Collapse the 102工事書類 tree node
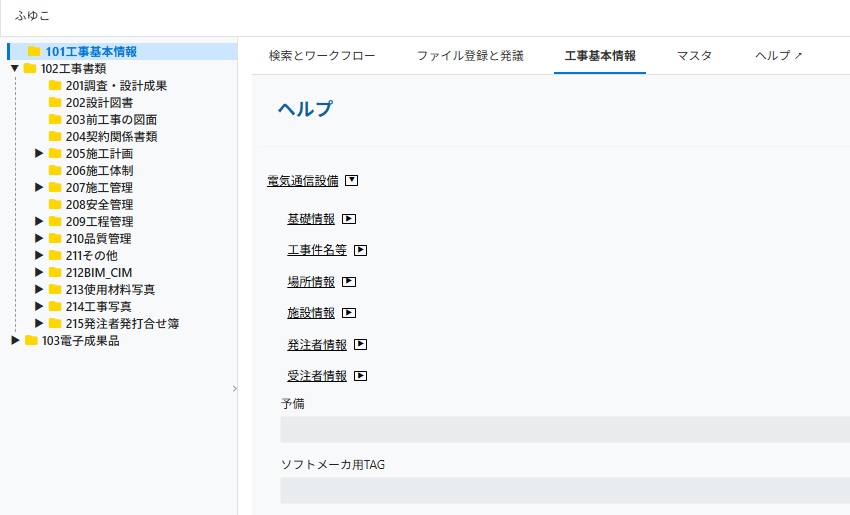Image resolution: width=850 pixels, height=515 pixels. [15, 69]
